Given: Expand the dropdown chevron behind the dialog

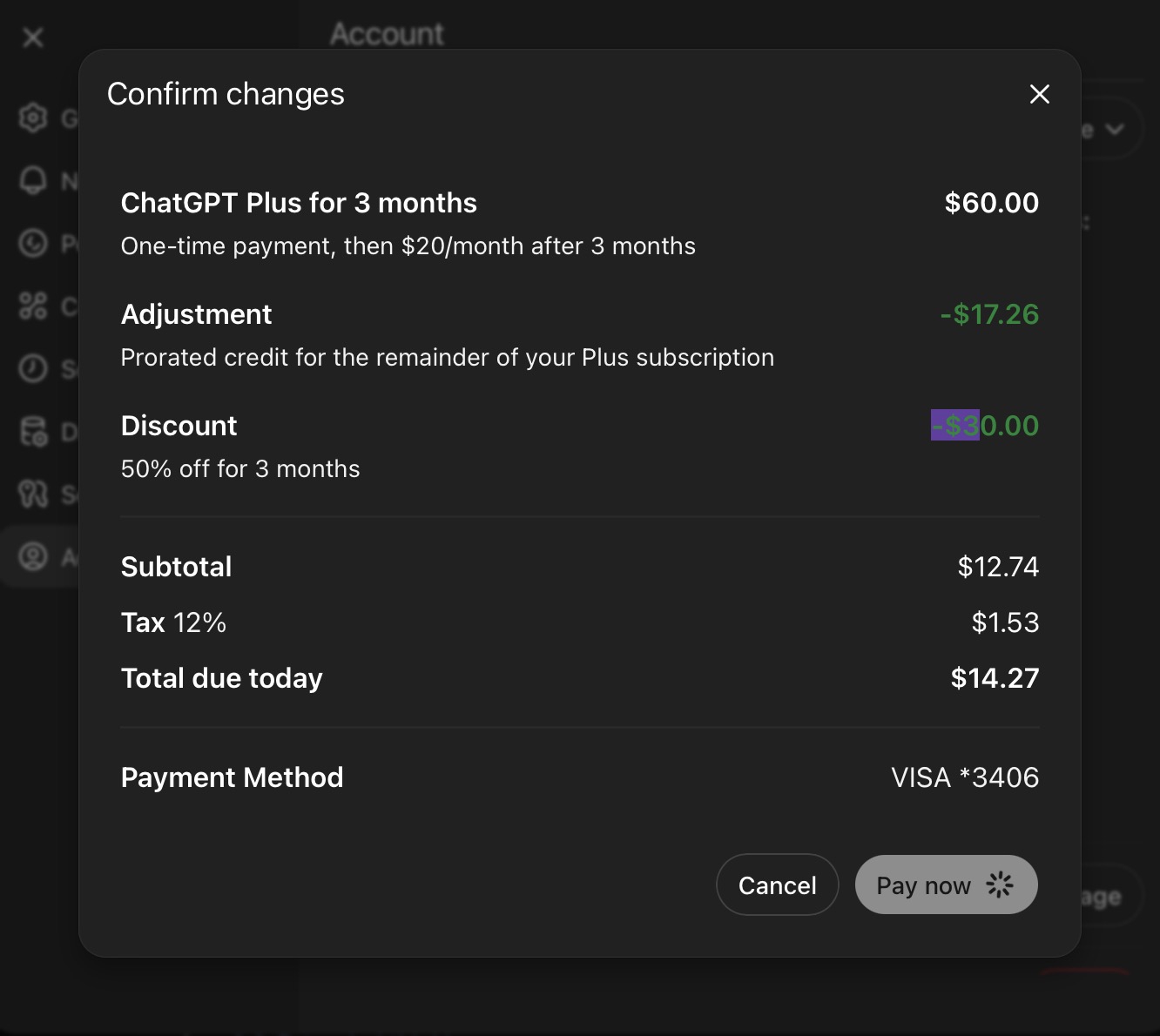Looking at the screenshot, I should pyautogui.click(x=1114, y=130).
